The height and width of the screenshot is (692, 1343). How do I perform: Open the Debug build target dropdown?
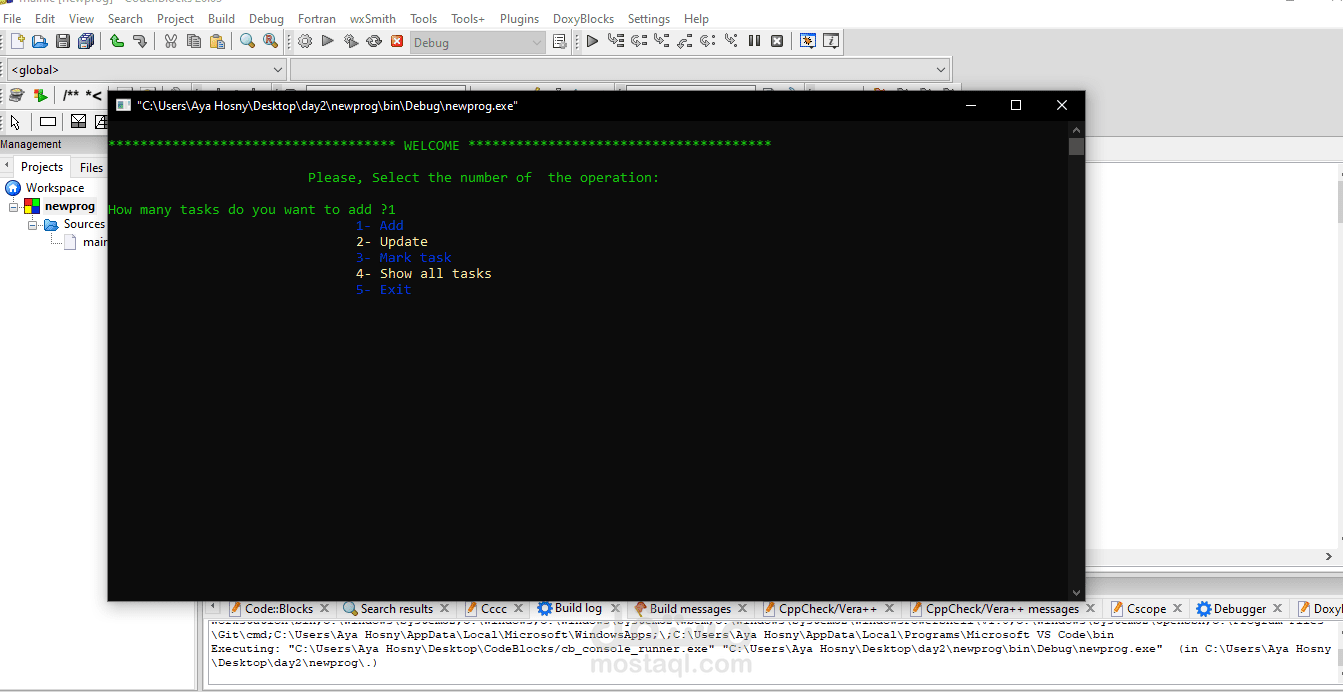[537, 42]
